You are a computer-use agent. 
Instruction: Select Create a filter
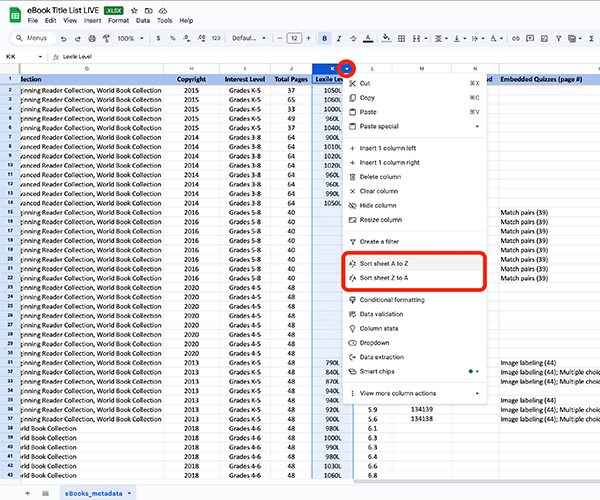[x=414, y=241]
